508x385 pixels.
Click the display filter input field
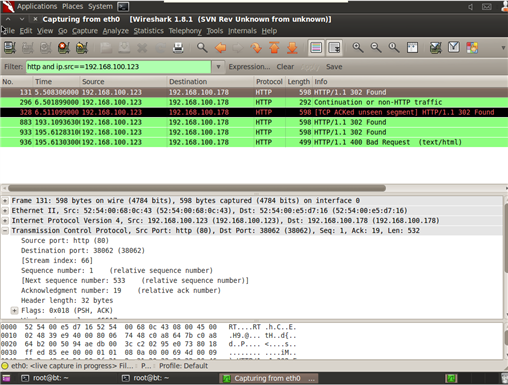[x=118, y=67]
